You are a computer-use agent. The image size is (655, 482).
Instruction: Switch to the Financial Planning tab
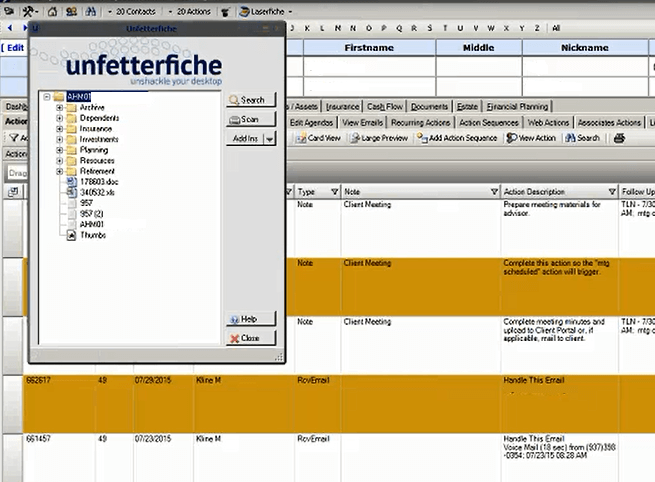[x=517, y=107]
